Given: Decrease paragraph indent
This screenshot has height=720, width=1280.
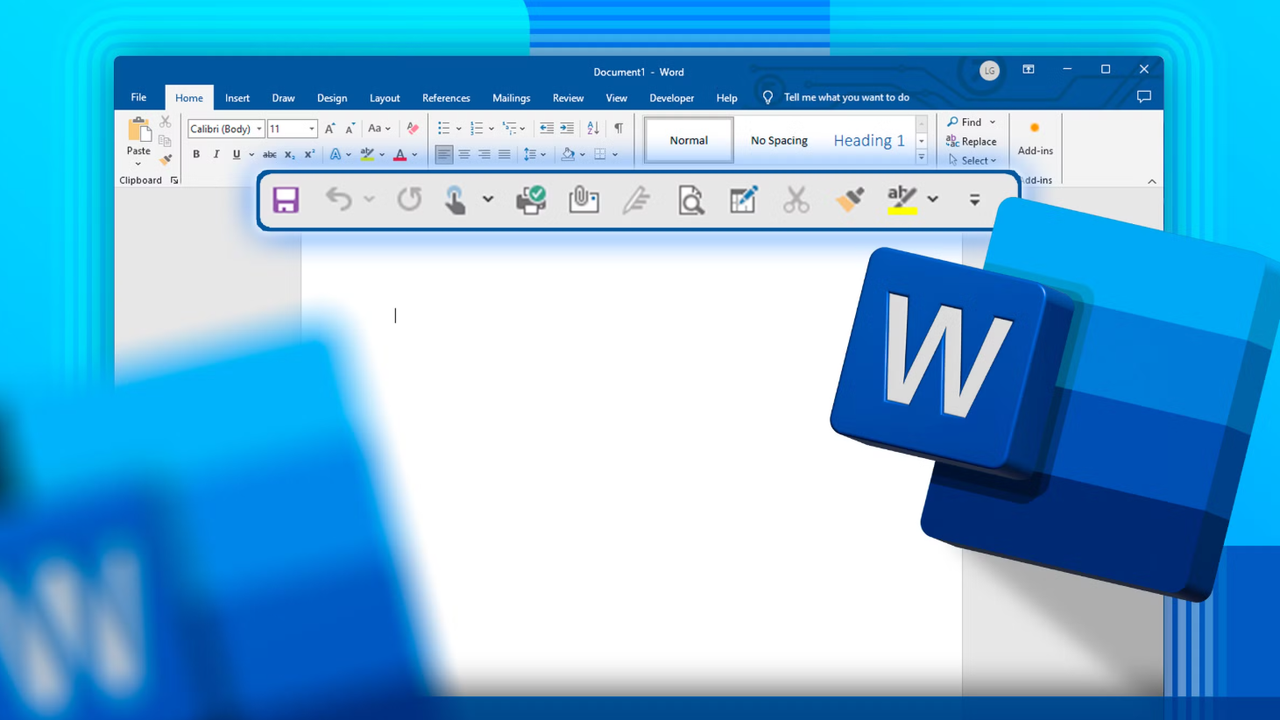Looking at the screenshot, I should 546,129.
